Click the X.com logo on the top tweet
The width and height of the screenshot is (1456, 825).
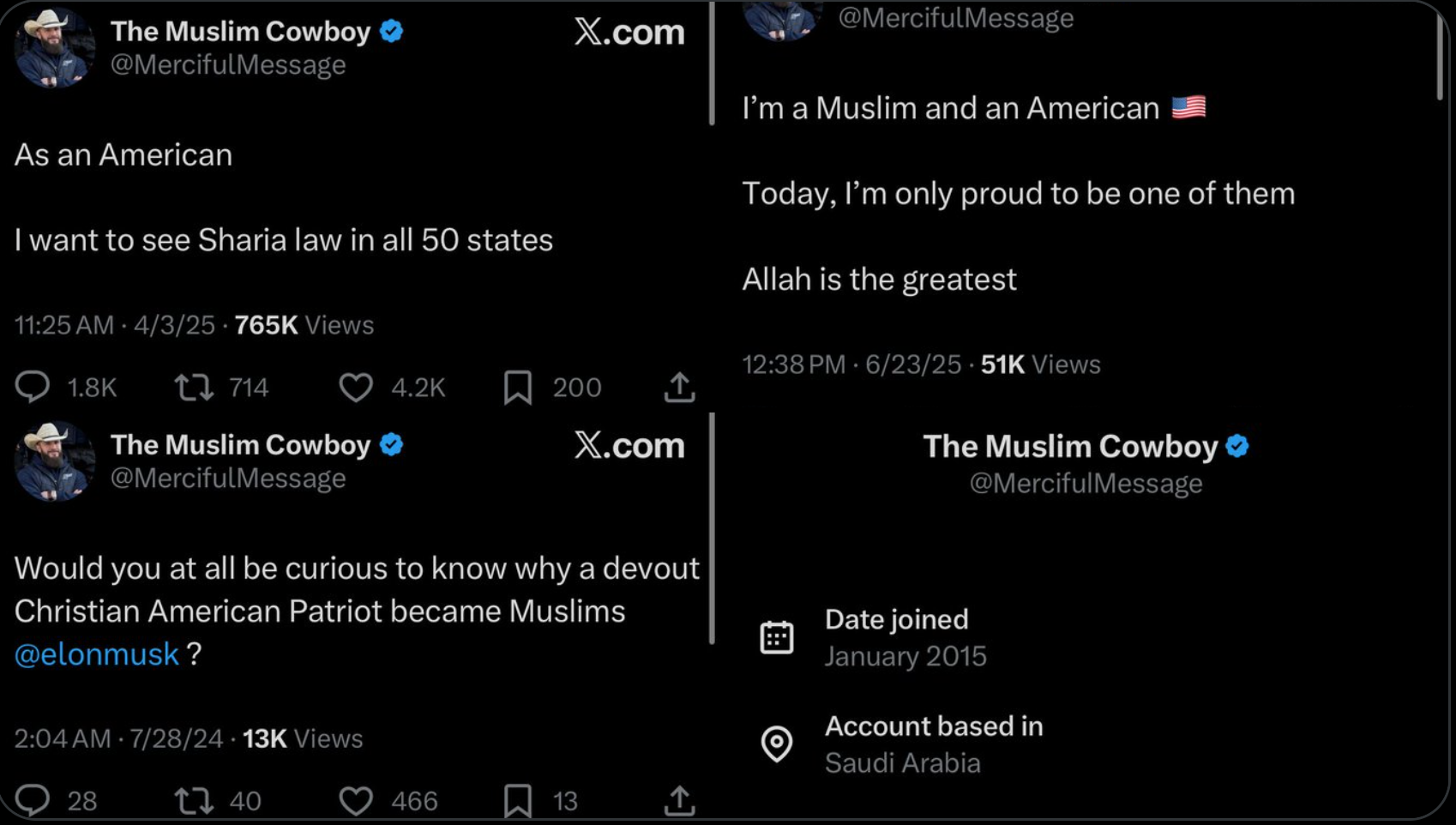tap(629, 33)
